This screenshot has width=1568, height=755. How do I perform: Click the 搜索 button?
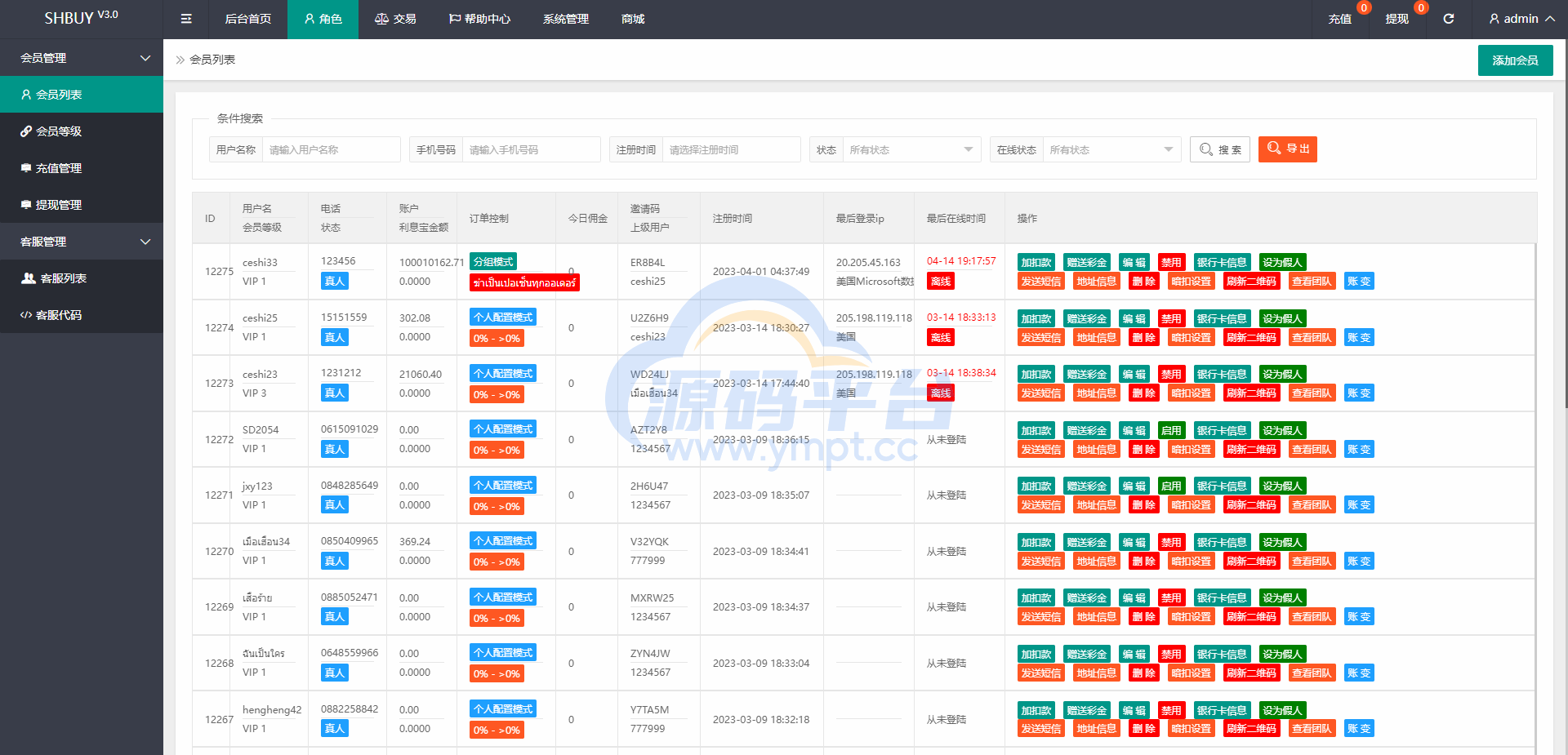click(1220, 149)
